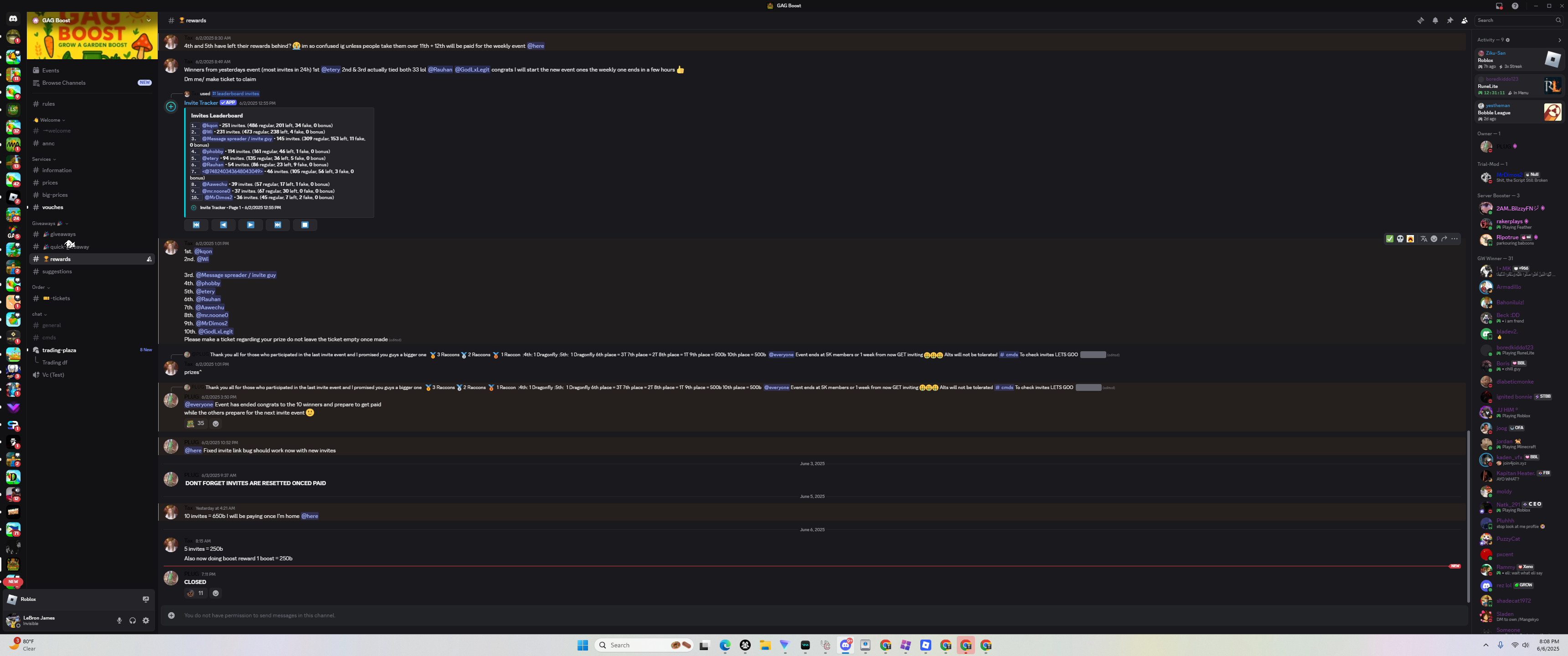Open Browse Channels

(92, 83)
